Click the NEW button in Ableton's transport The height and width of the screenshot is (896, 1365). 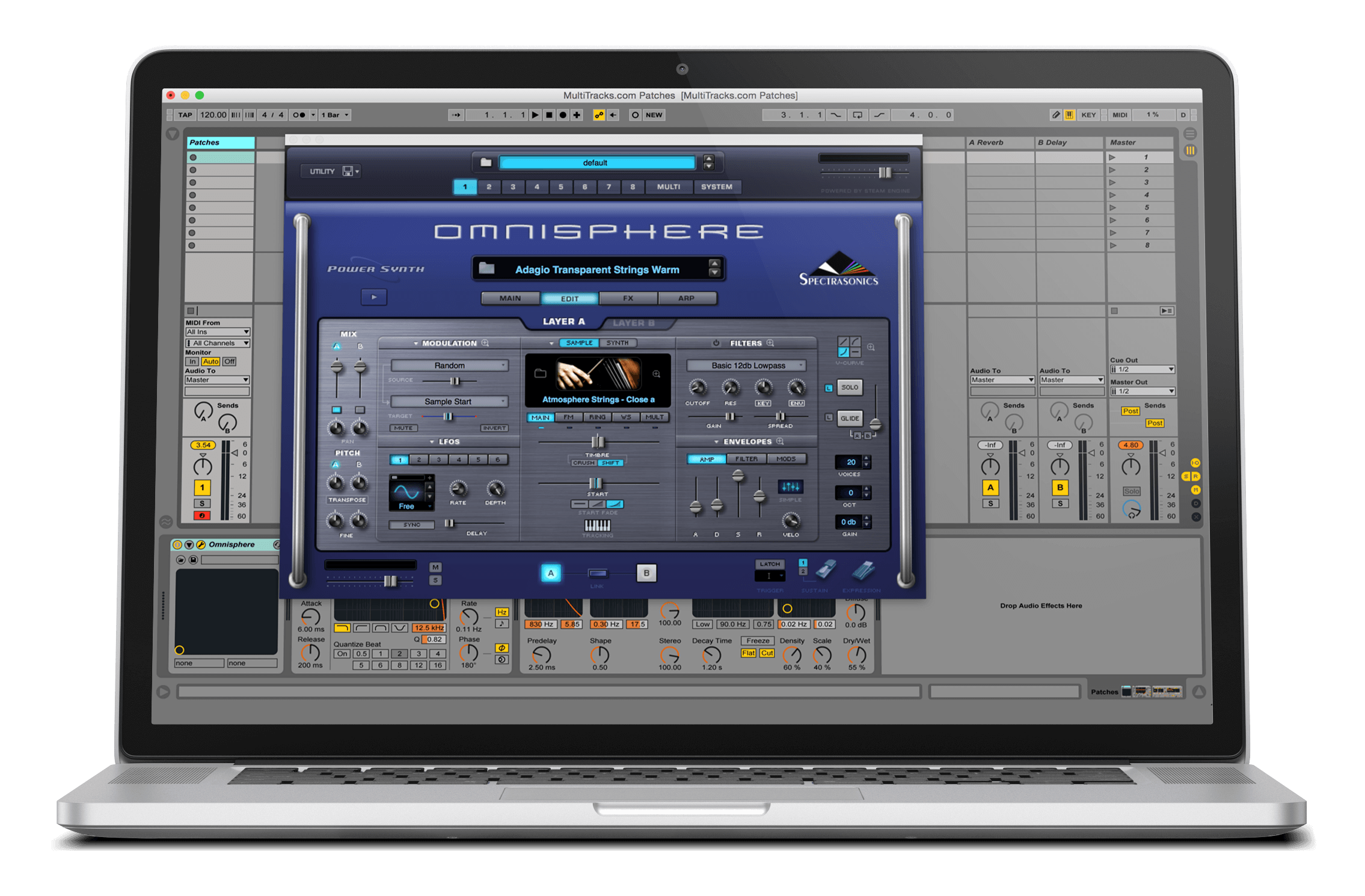(x=654, y=114)
